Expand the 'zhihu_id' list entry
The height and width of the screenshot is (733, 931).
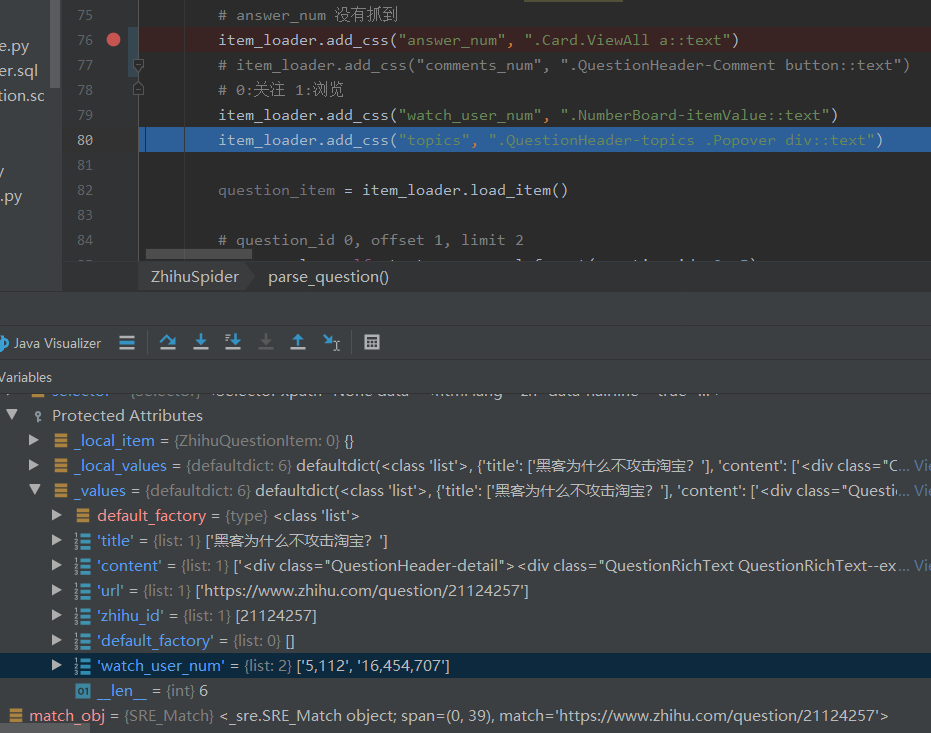tap(56, 615)
